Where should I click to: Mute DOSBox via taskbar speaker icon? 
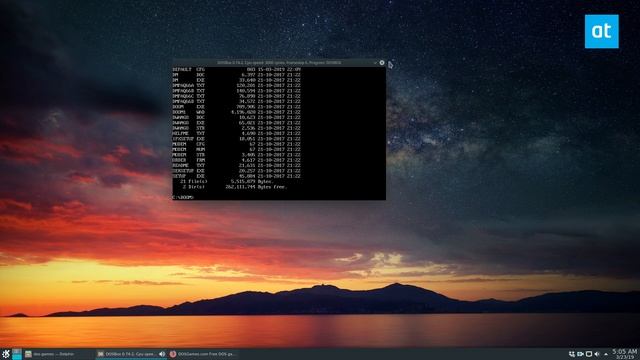click(162, 354)
